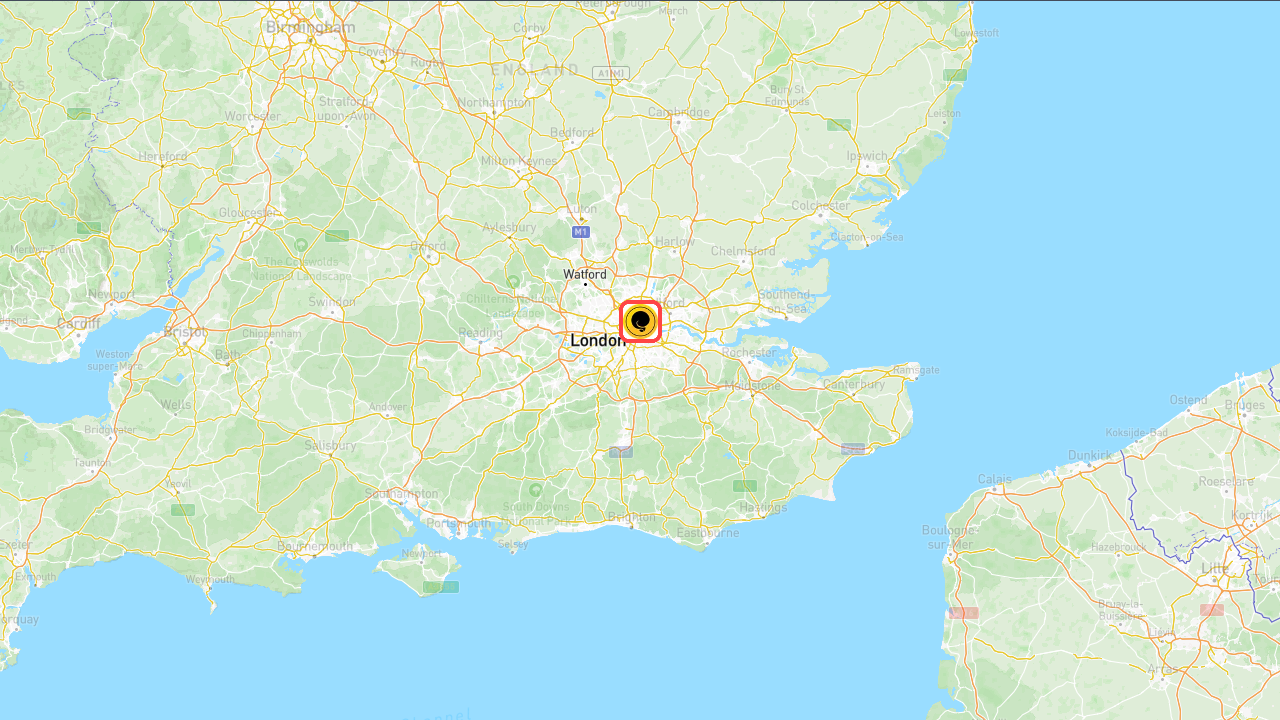1280x720 pixels.
Task: Select the Oxford city label
Action: pos(428,246)
